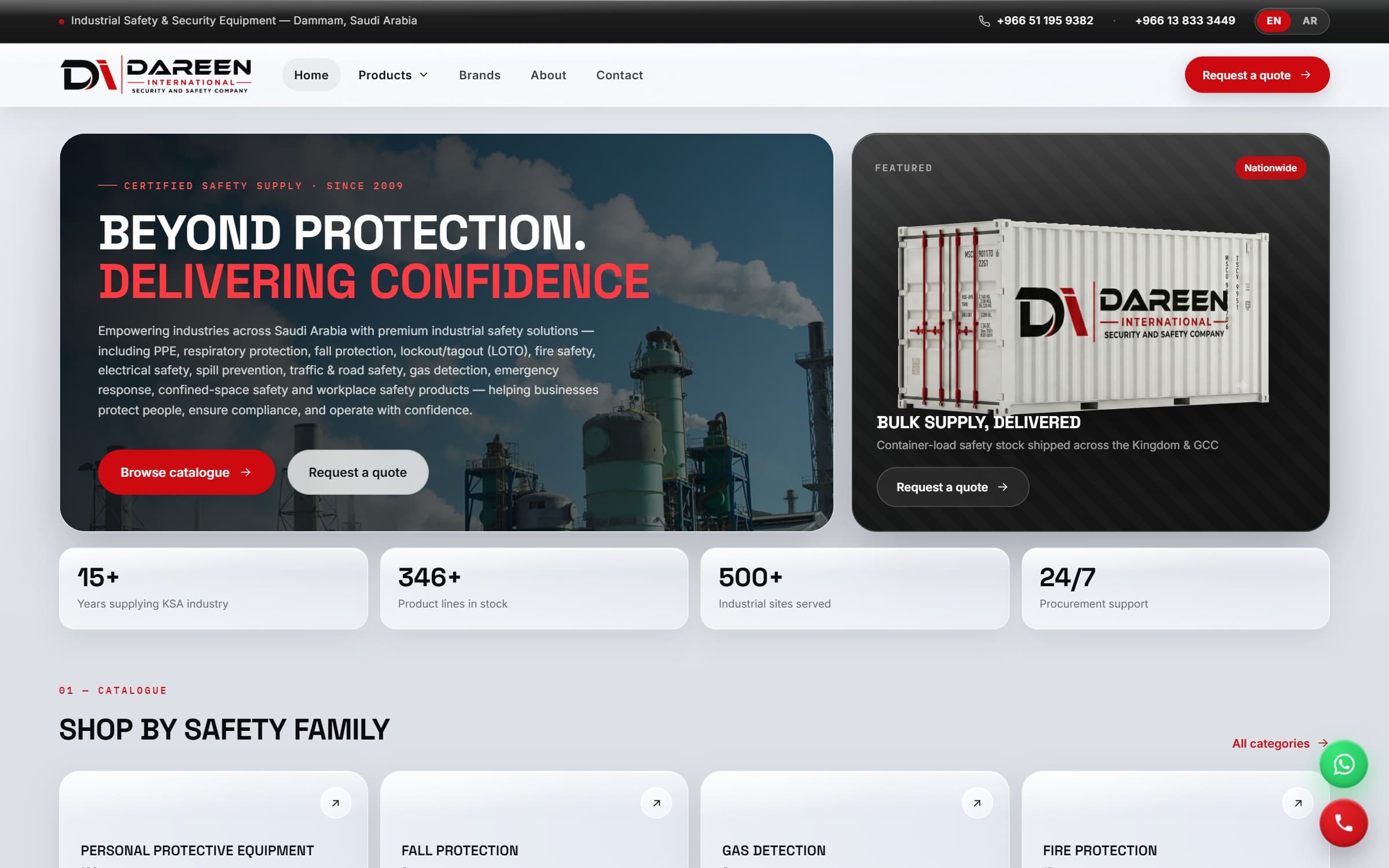This screenshot has height=868, width=1389.
Task: Open Gas Detection category title
Action: [774, 850]
